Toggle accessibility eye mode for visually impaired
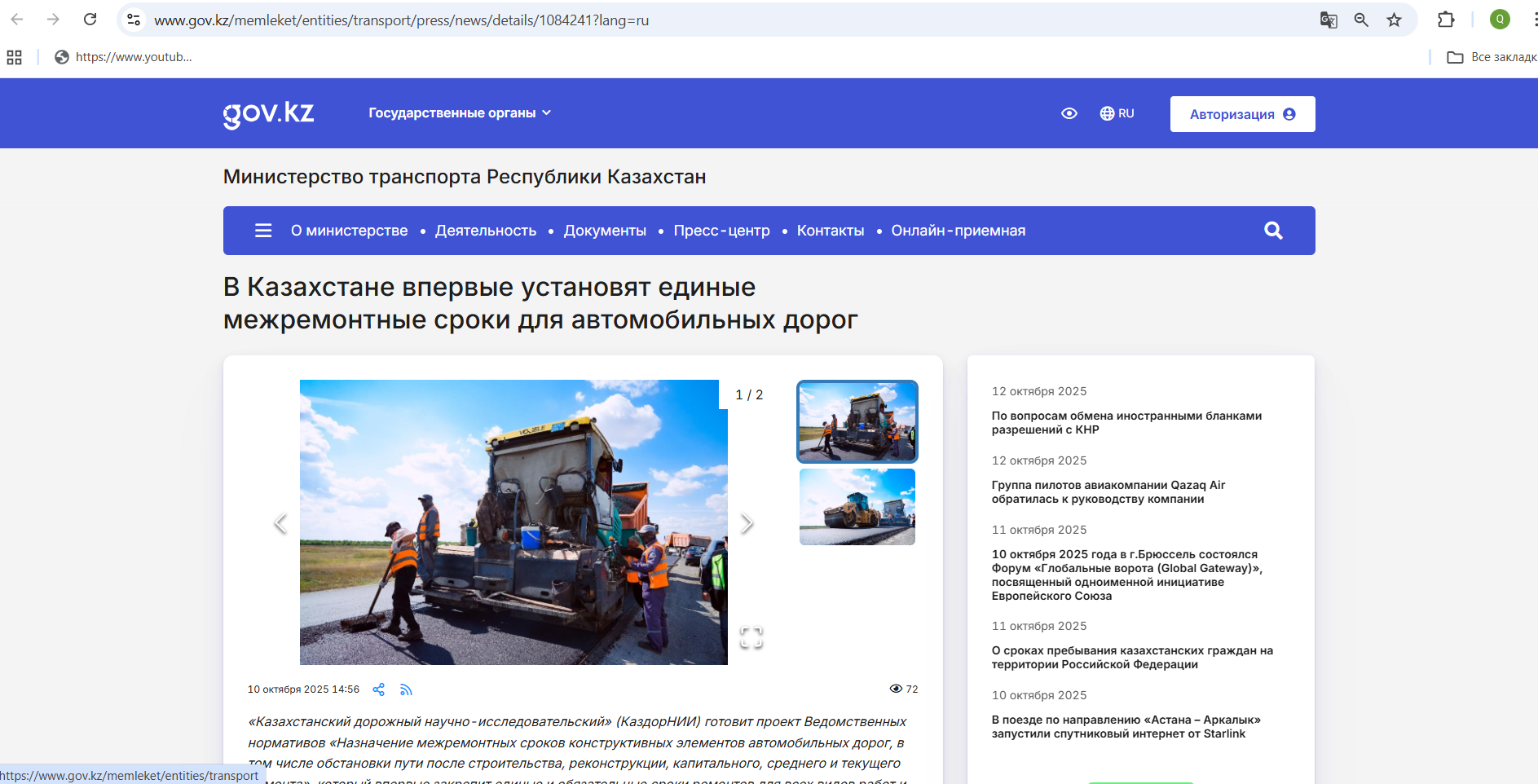 click(x=1069, y=113)
